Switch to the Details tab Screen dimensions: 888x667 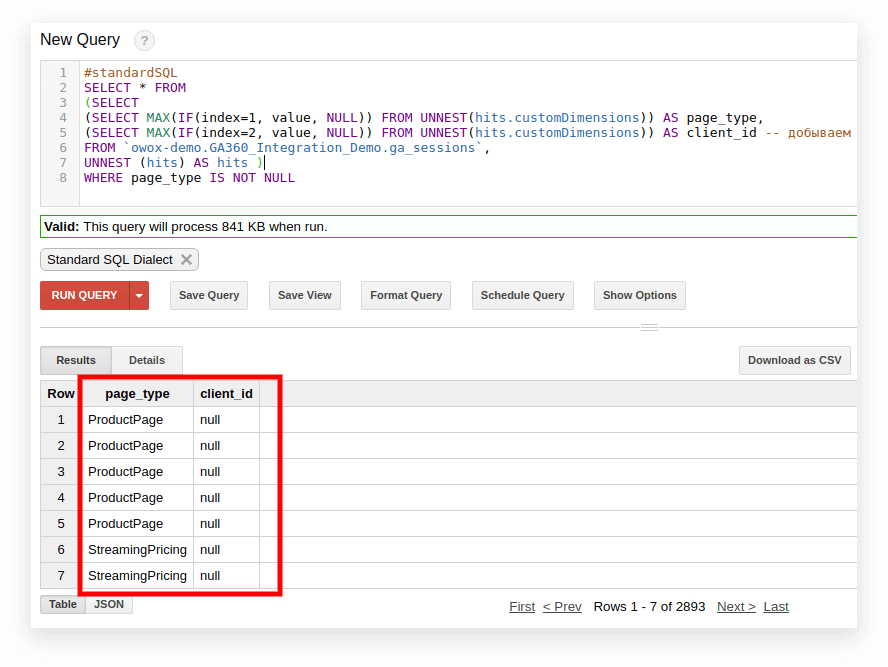[146, 360]
